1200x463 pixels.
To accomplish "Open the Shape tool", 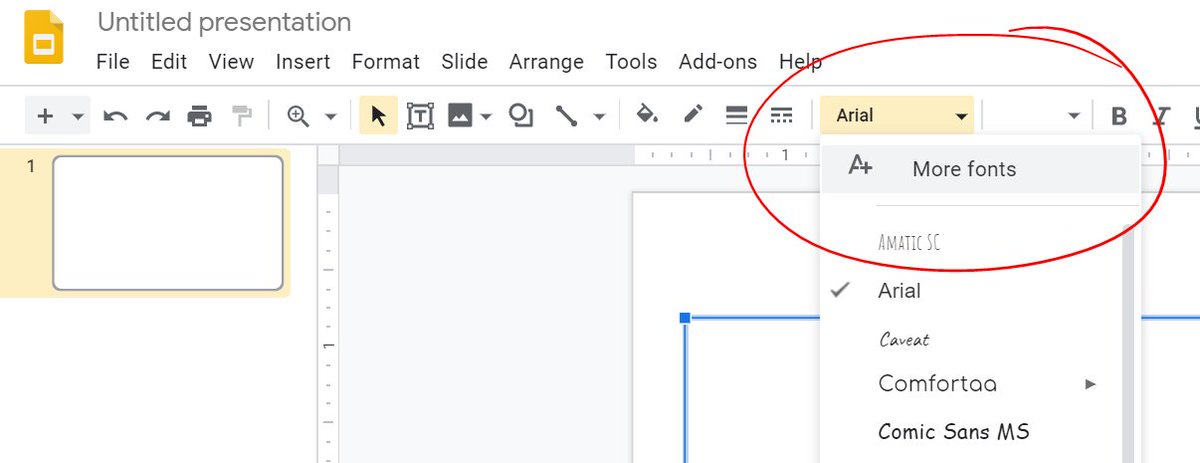I will coord(521,116).
